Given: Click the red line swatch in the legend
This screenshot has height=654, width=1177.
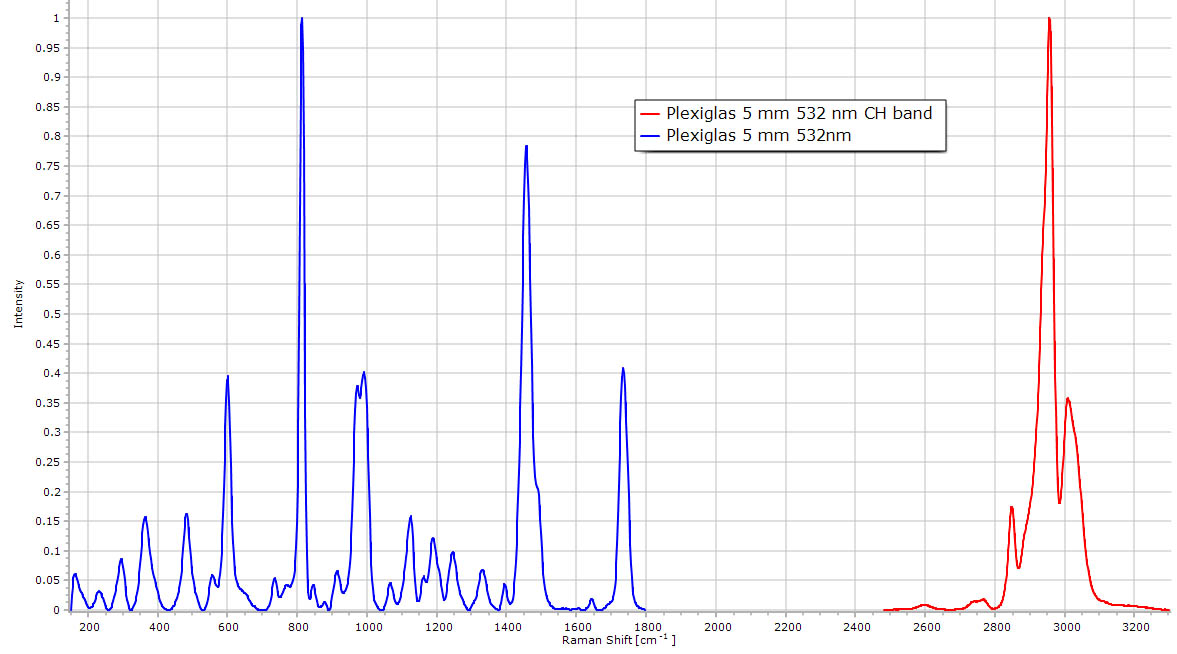Looking at the screenshot, I should pos(652,114).
